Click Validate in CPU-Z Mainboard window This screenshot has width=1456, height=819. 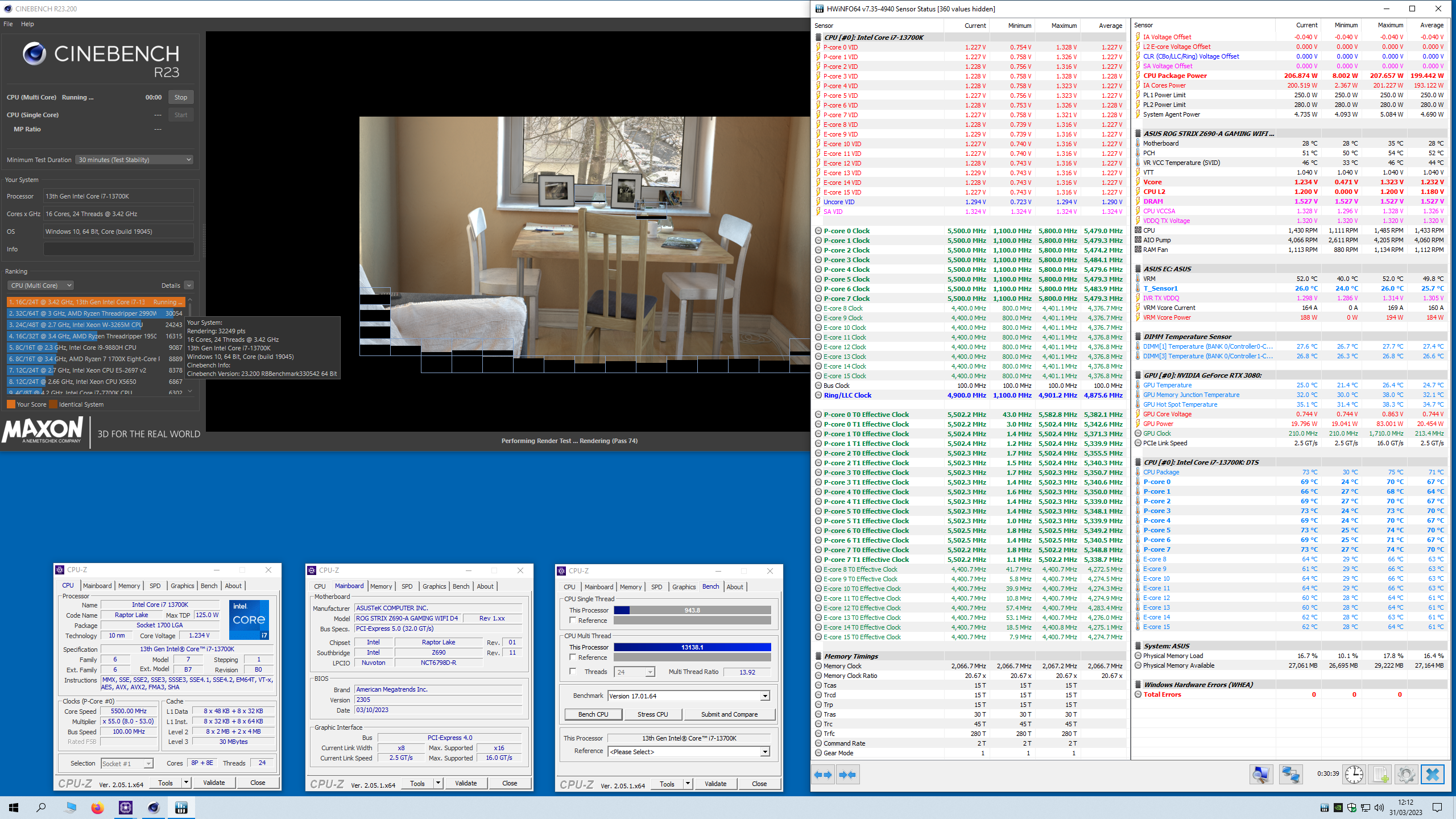466,783
